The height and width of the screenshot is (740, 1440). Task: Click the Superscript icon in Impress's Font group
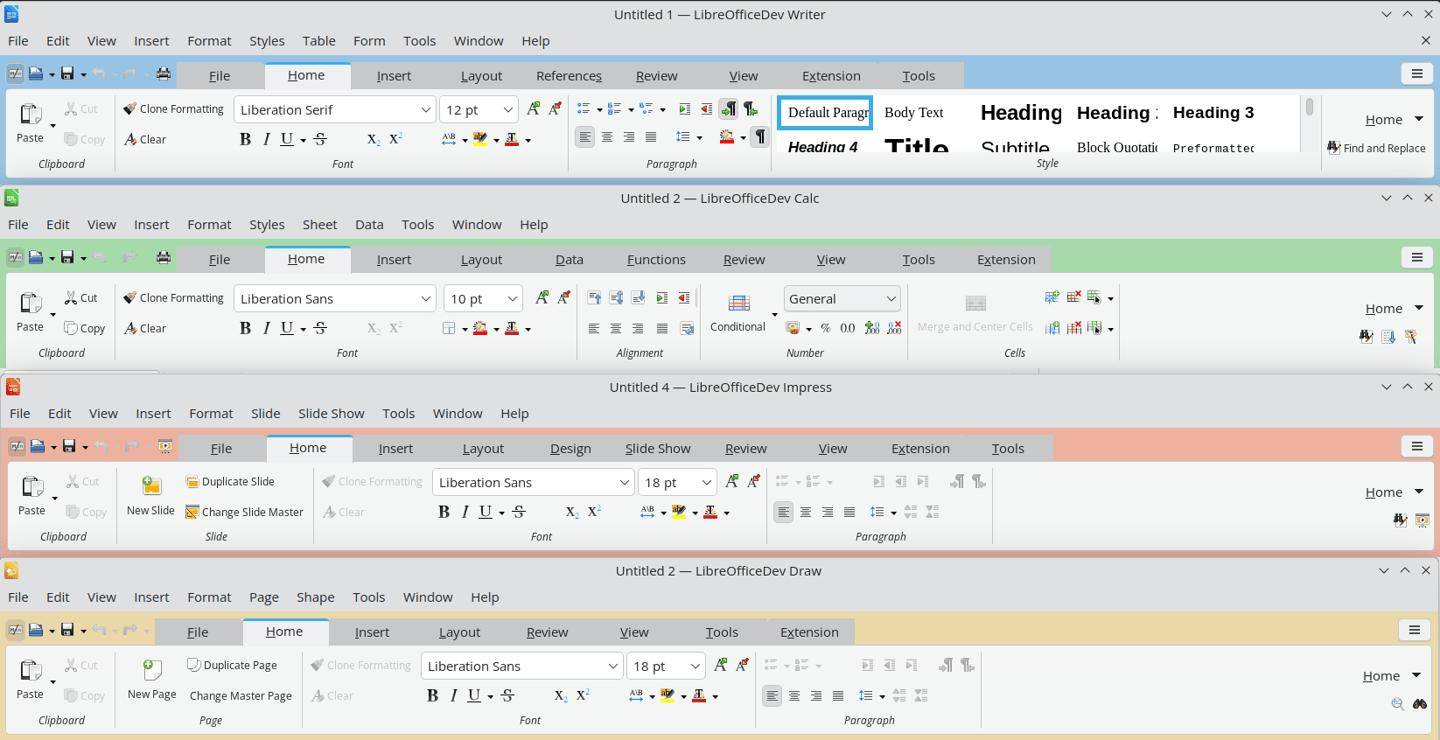tap(594, 512)
